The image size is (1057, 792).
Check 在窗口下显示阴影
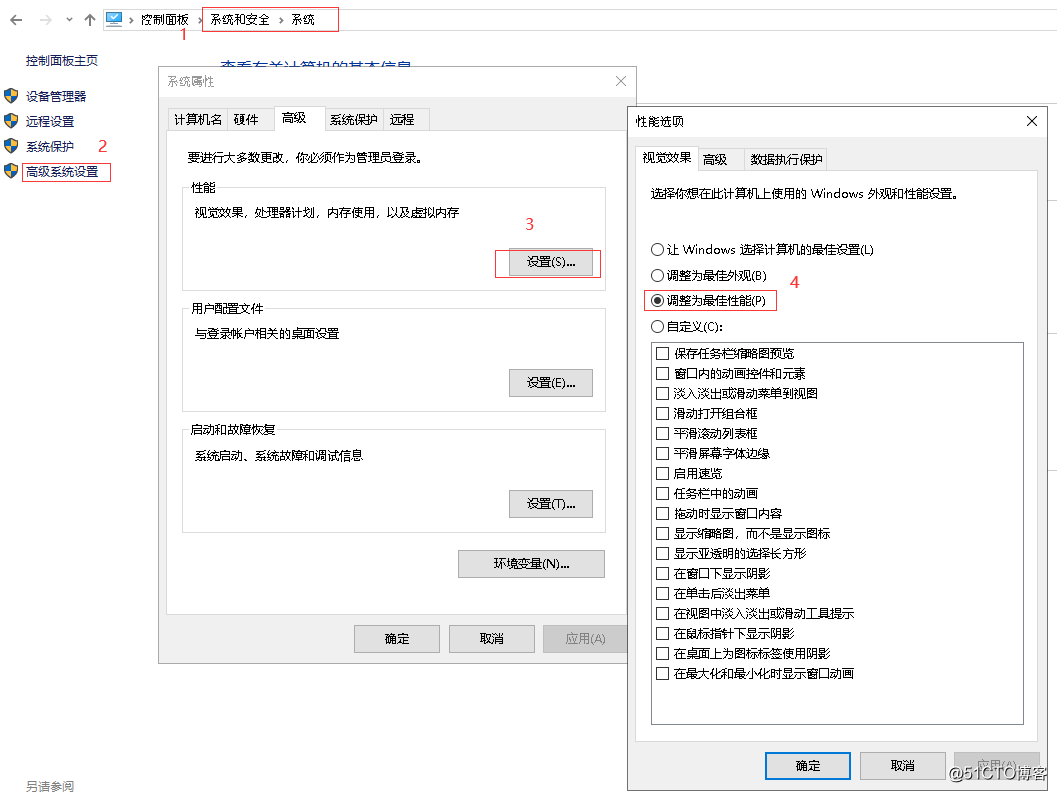click(663, 574)
